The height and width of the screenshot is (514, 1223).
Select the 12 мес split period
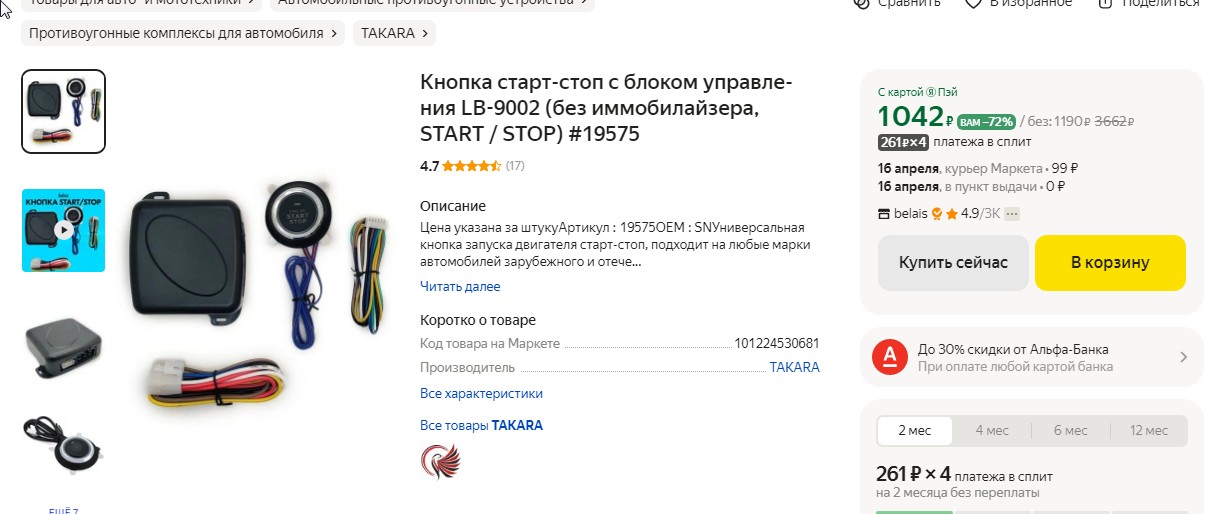click(1149, 430)
